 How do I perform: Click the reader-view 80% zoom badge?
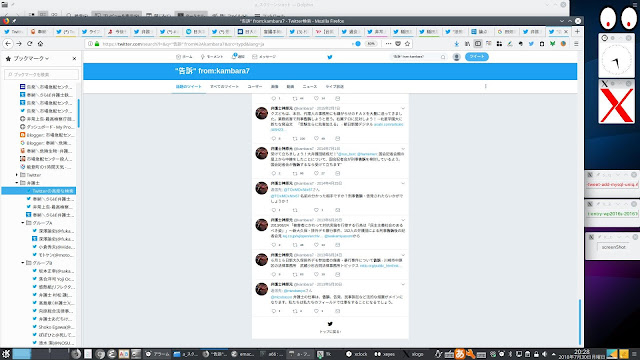point(371,44)
